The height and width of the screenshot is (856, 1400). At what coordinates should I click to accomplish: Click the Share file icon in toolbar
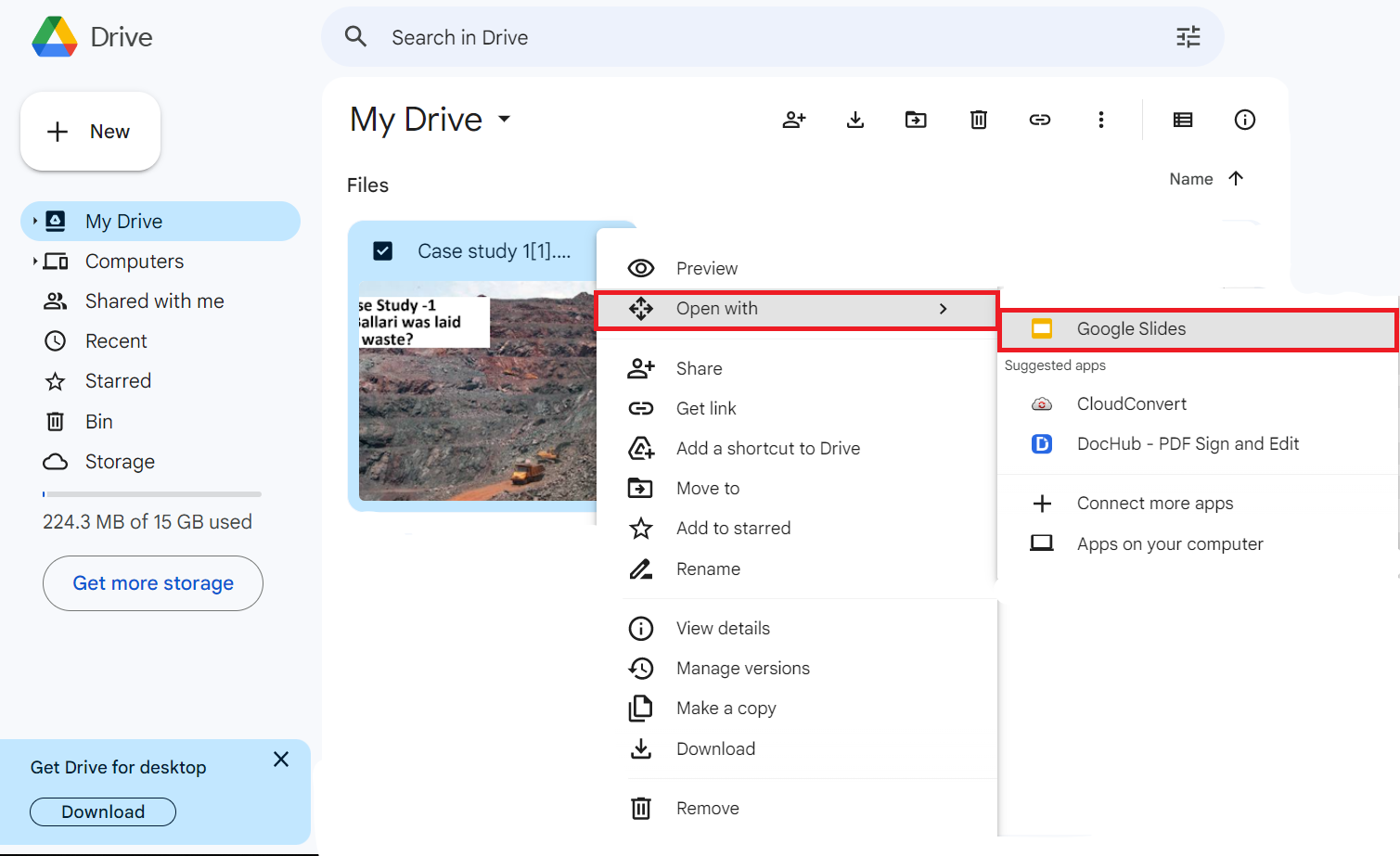point(793,120)
